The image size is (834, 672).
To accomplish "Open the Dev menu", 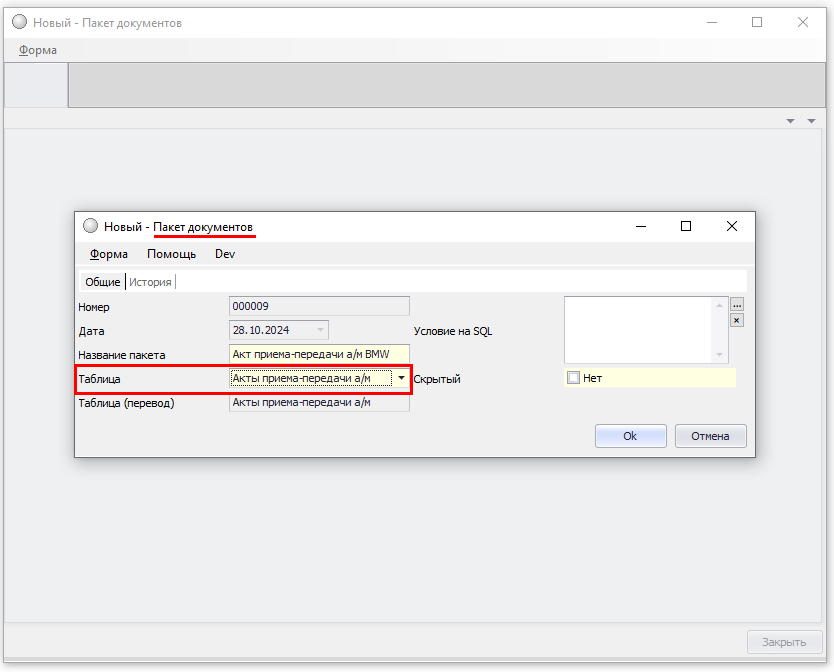I will point(225,254).
